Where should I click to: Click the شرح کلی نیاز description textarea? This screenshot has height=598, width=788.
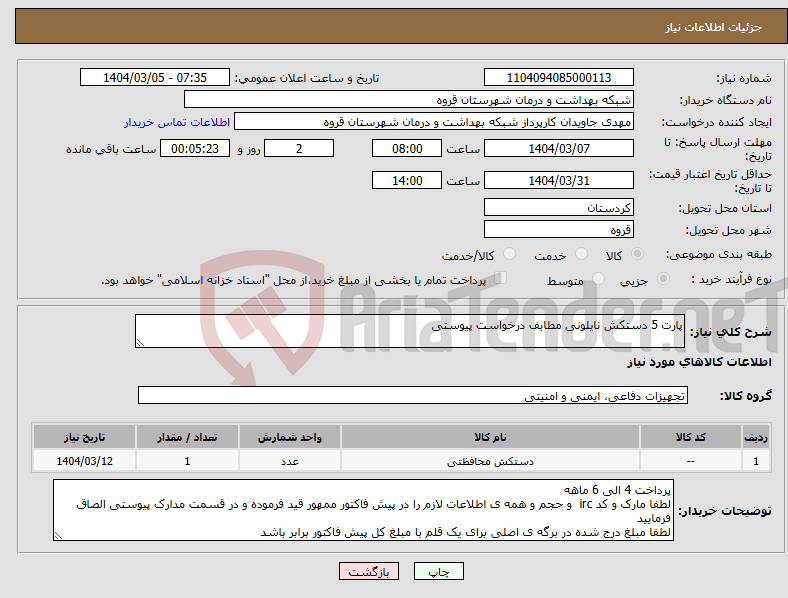(x=410, y=331)
